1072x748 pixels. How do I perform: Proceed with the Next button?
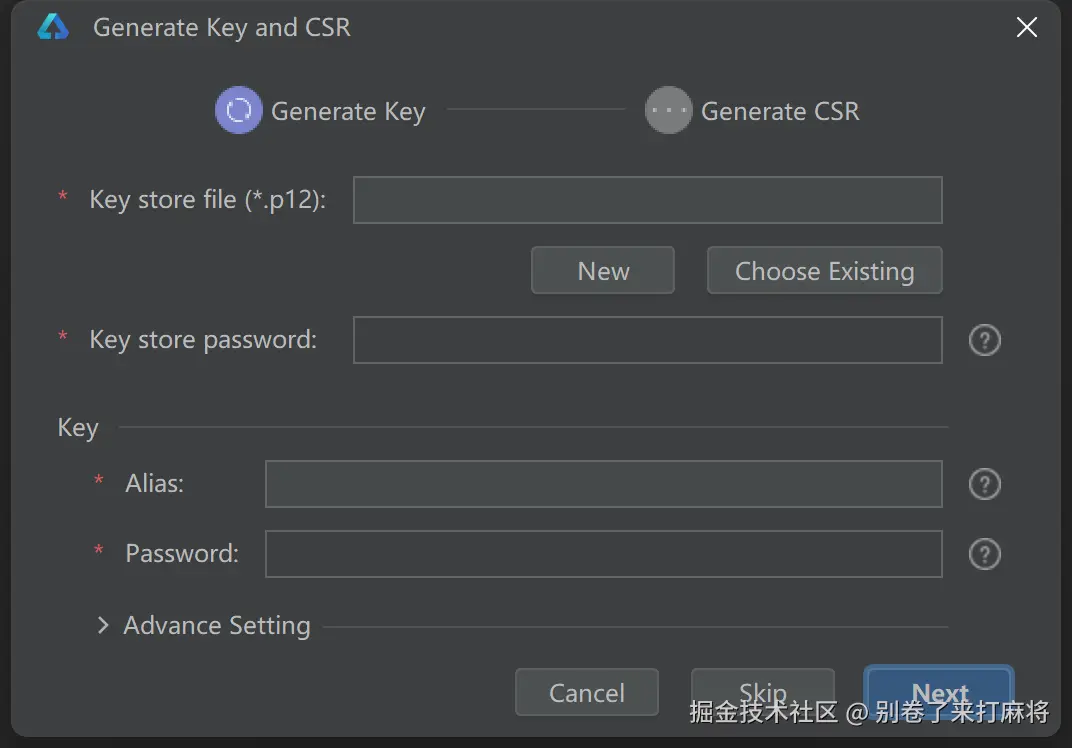[x=939, y=692]
